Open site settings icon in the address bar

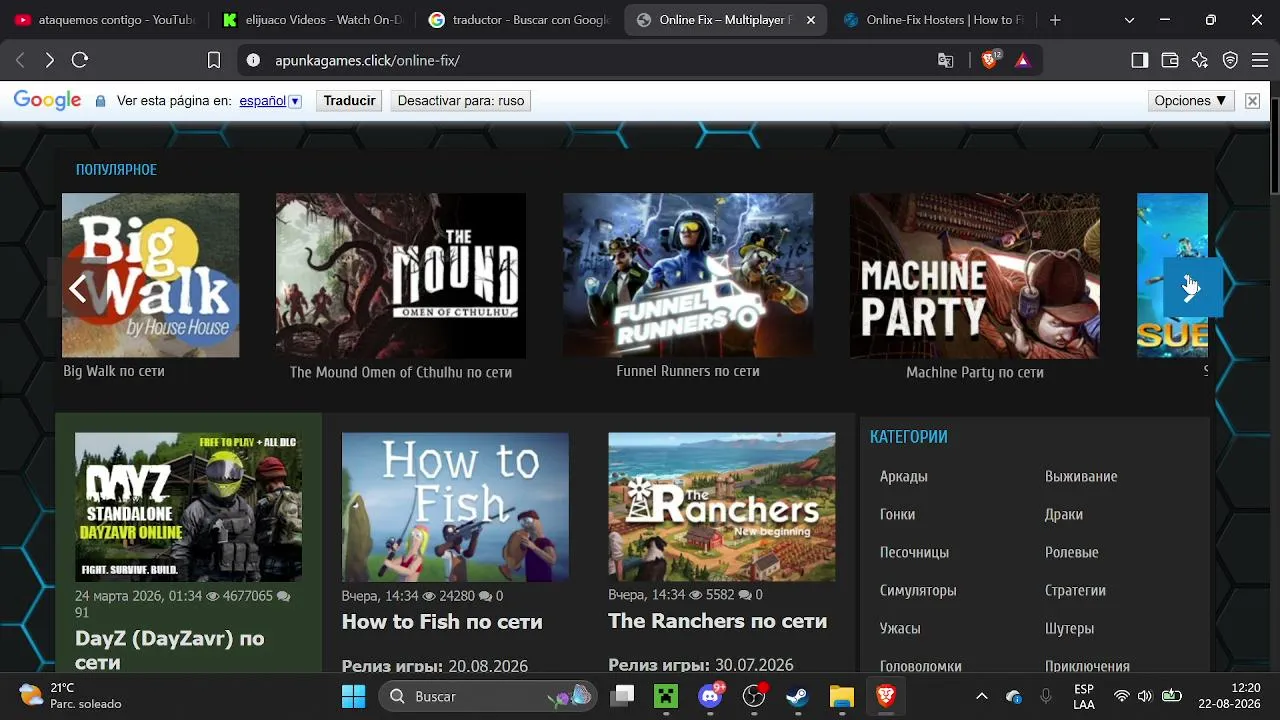[x=254, y=60]
